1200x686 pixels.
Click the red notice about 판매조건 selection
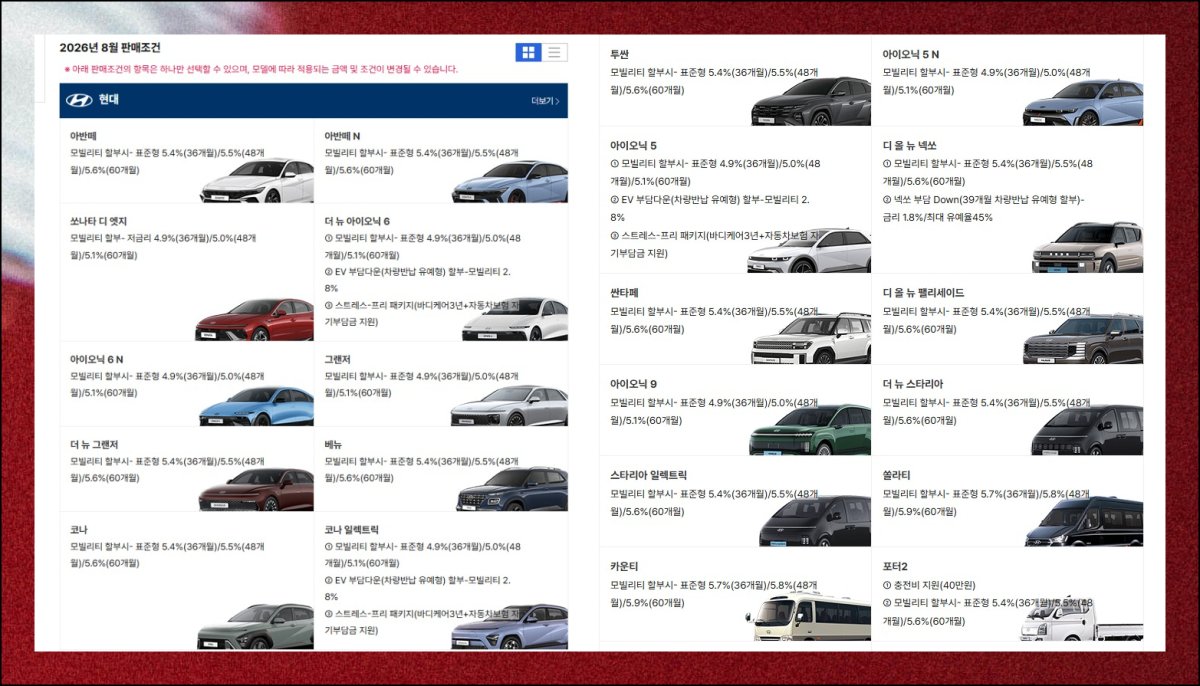(x=261, y=69)
